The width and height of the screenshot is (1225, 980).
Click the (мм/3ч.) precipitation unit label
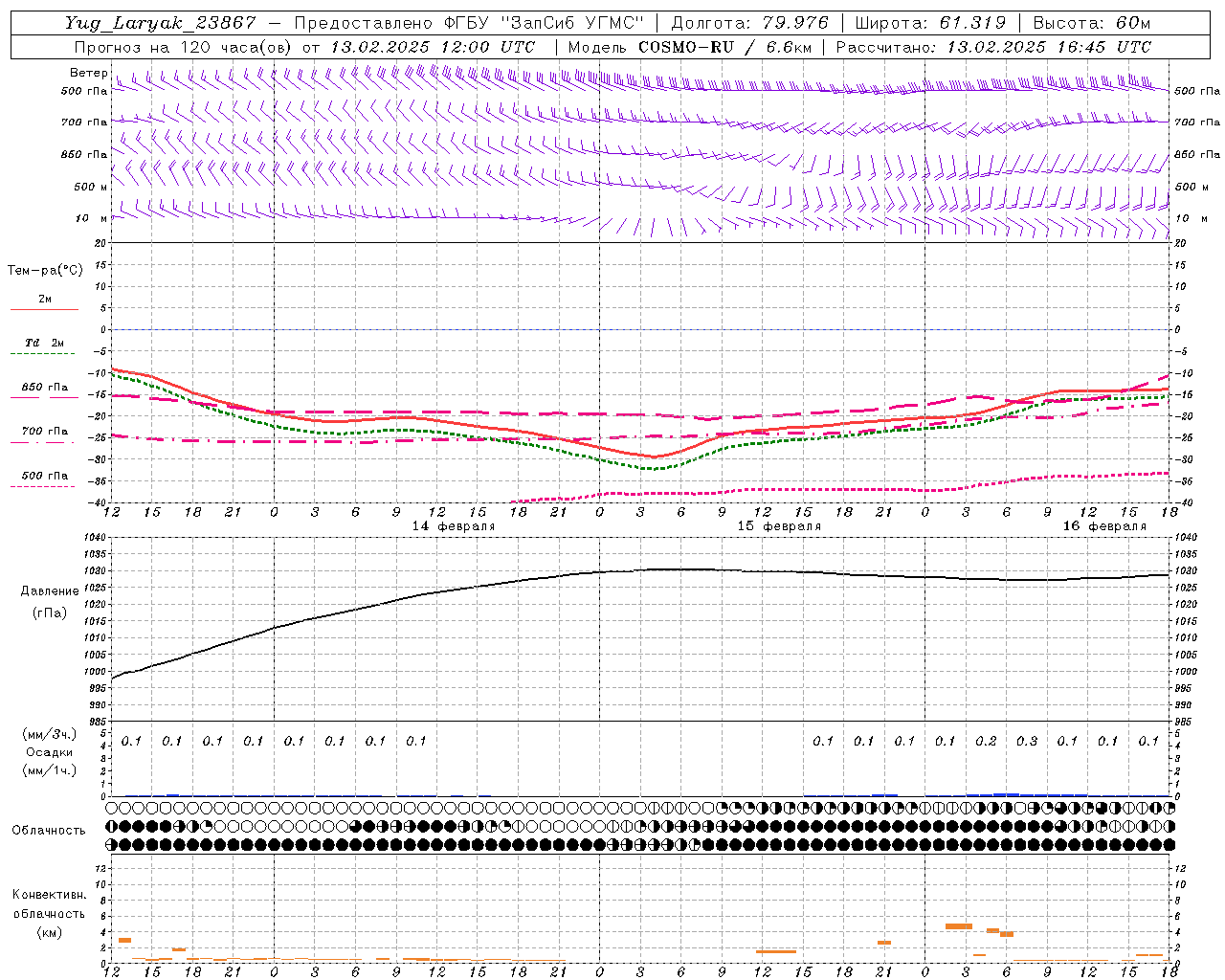tap(50, 734)
